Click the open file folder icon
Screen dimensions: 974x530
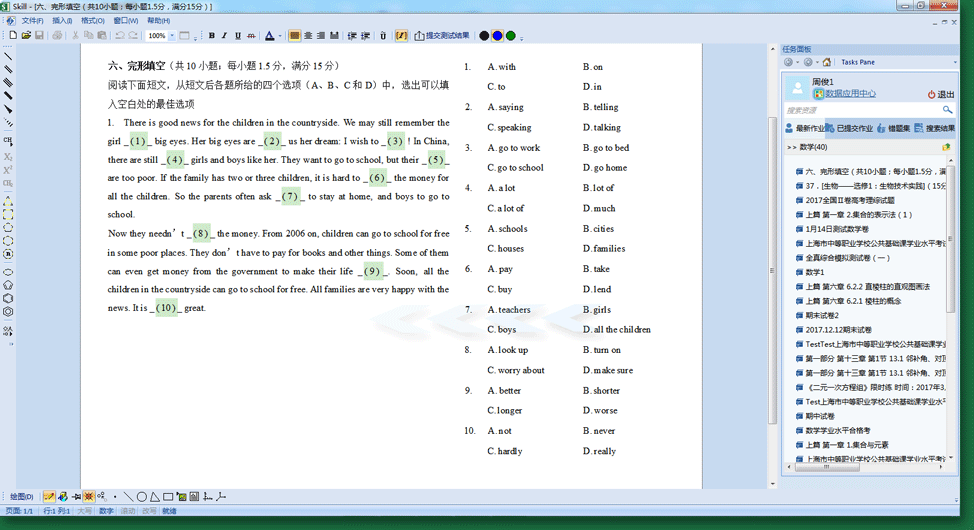pyautogui.click(x=26, y=36)
